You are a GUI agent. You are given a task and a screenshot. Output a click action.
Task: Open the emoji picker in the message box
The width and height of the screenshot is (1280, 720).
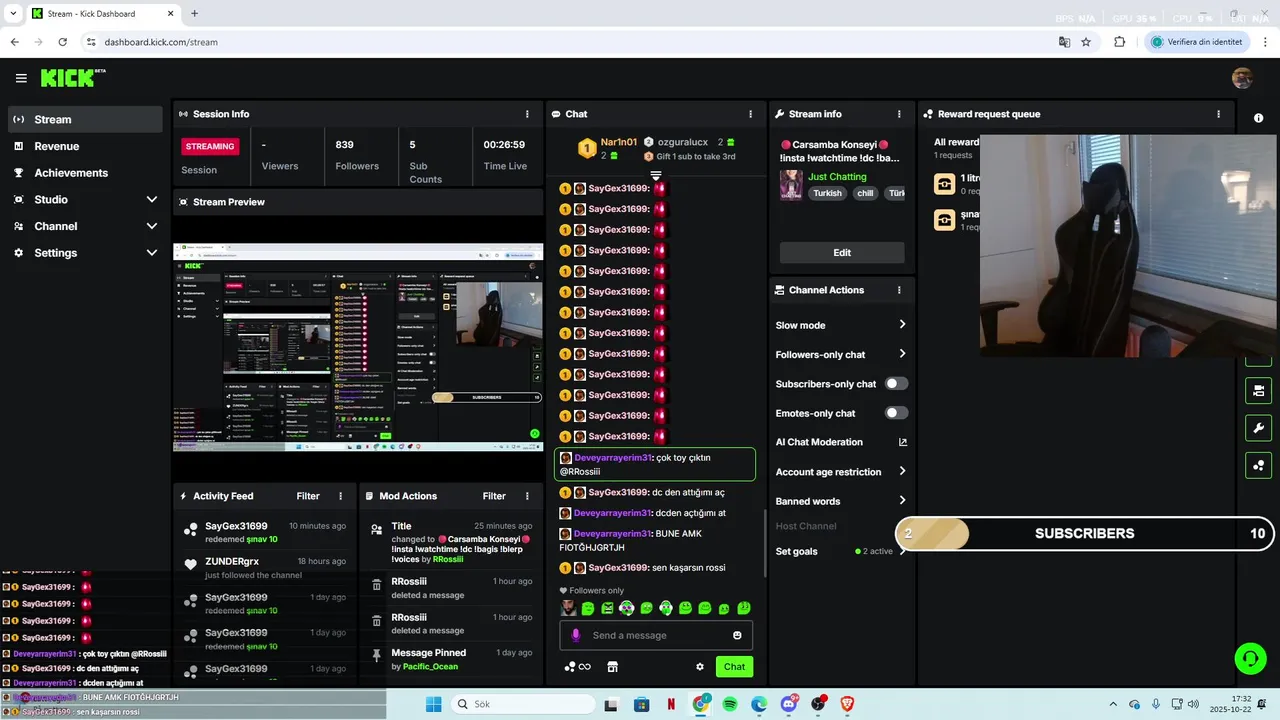[737, 635]
